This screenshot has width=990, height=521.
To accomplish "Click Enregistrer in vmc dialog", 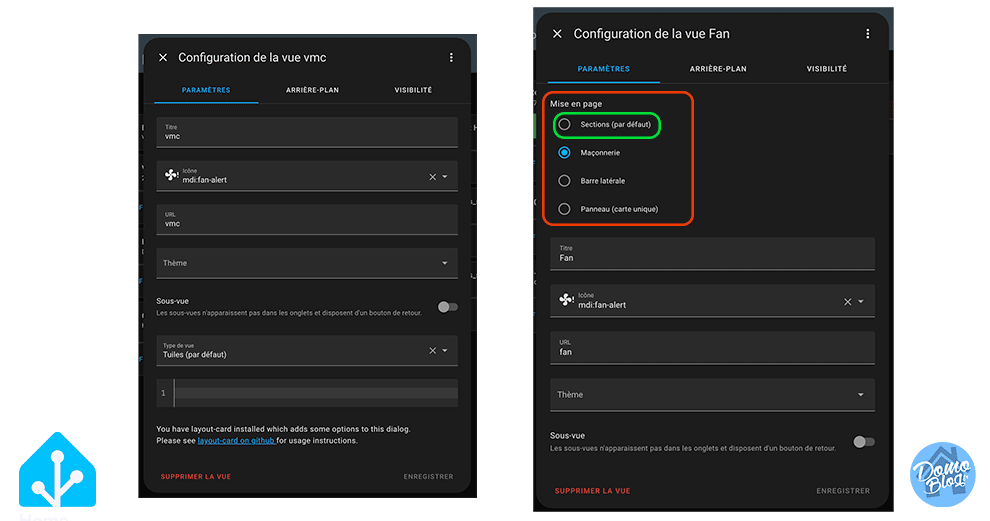I will [x=428, y=477].
